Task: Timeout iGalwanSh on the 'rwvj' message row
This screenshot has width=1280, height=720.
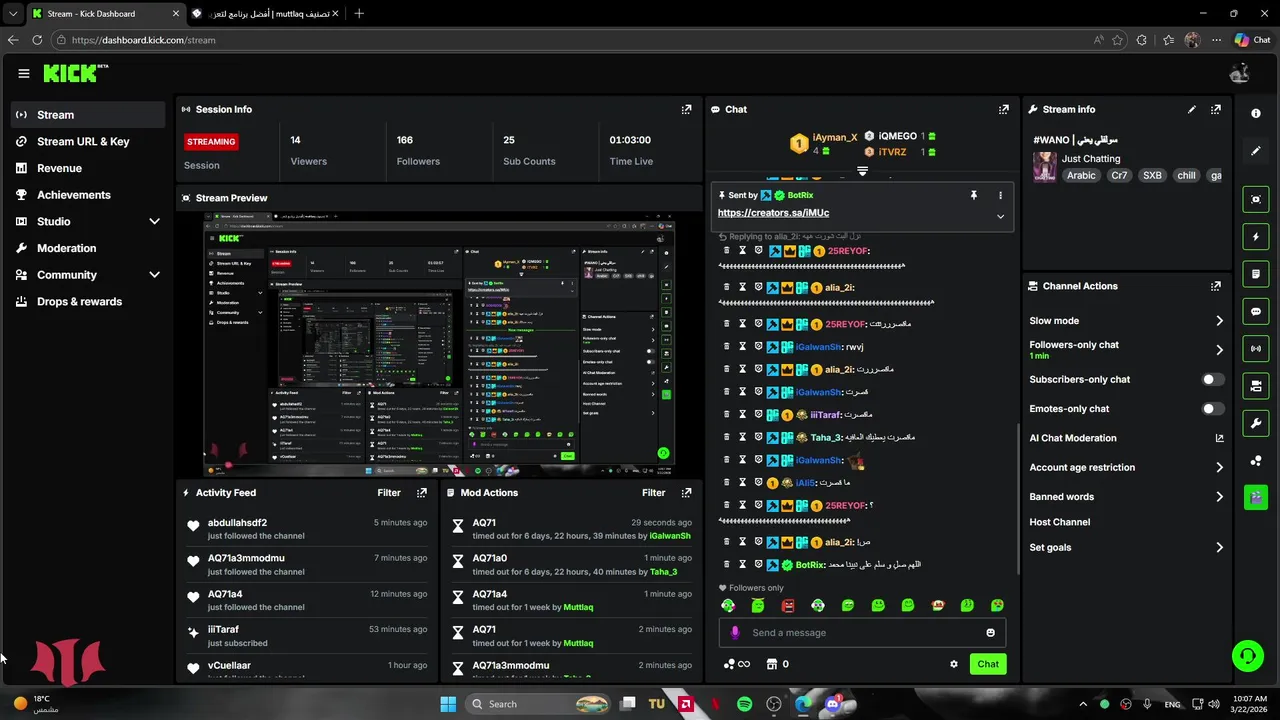Action: [742, 347]
